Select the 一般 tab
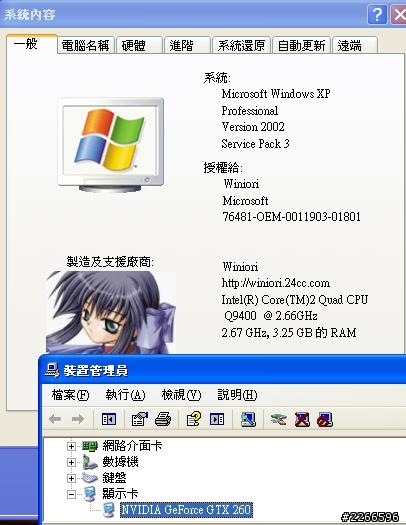406x525 pixels. (x=31, y=44)
